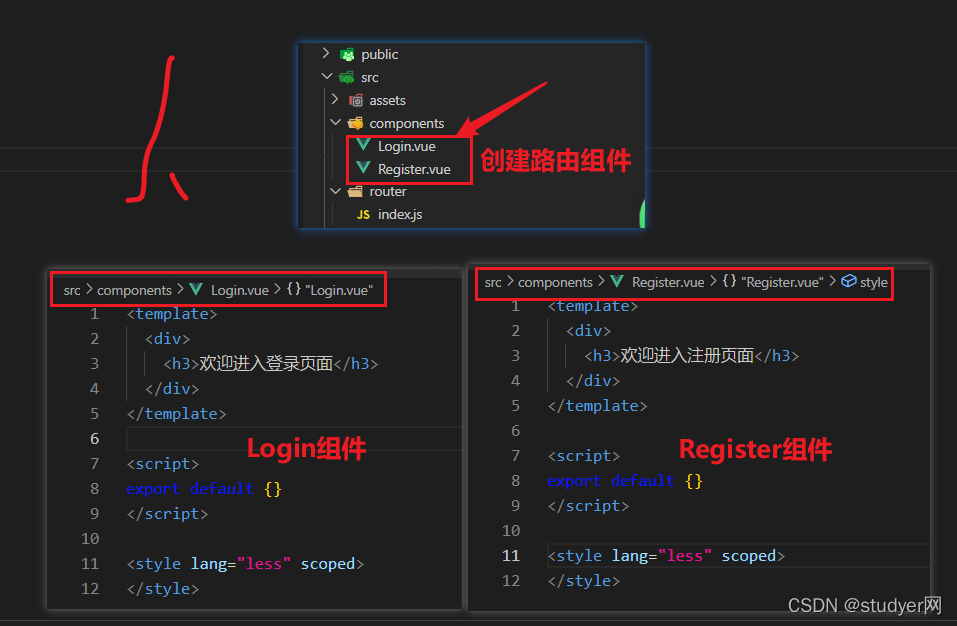Click Register.vue file breadcrumb in right editor
The image size is (957, 626).
click(668, 282)
